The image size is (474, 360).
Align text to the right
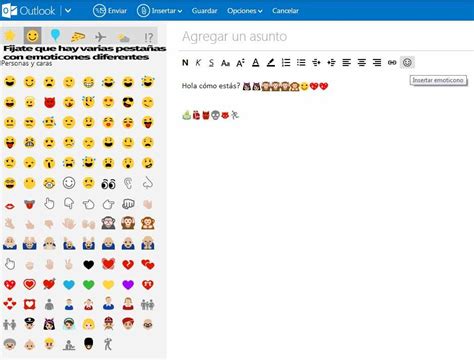click(377, 63)
